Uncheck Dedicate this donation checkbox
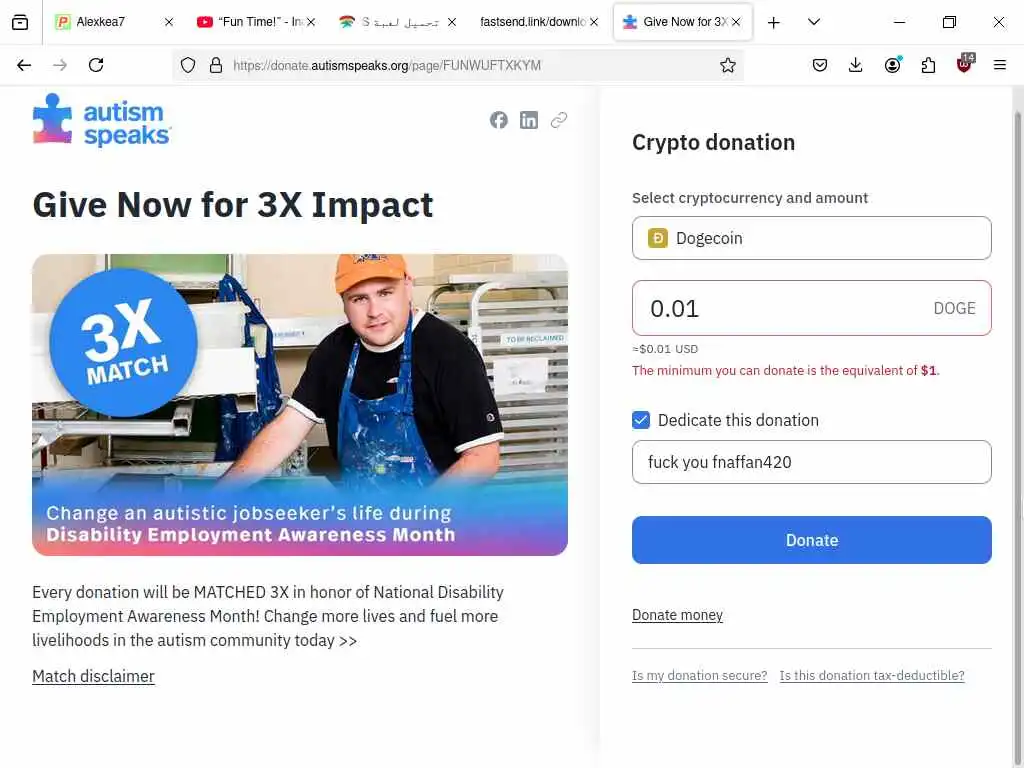The image size is (1024, 768). (x=641, y=420)
